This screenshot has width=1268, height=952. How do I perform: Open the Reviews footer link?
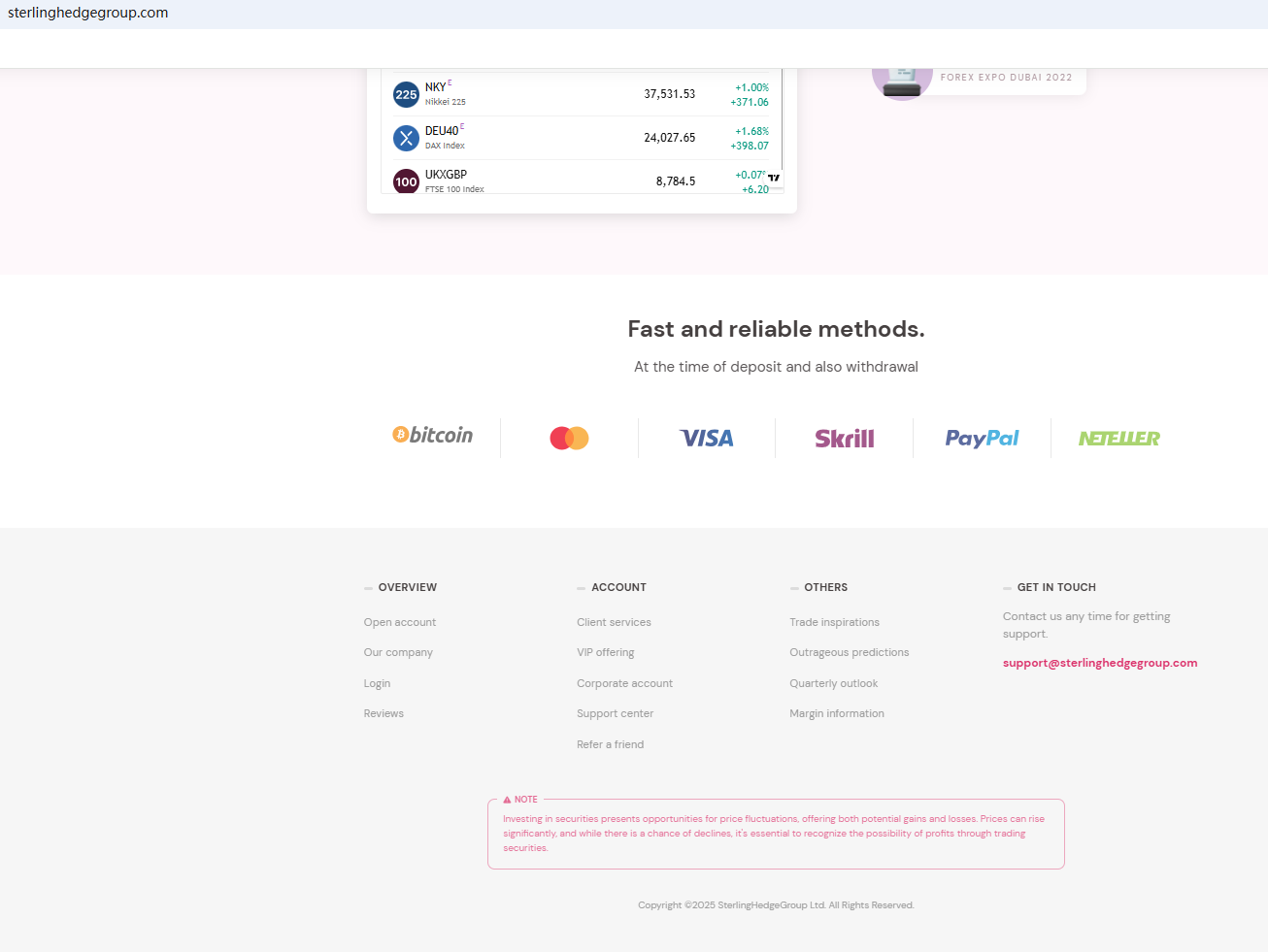[384, 713]
